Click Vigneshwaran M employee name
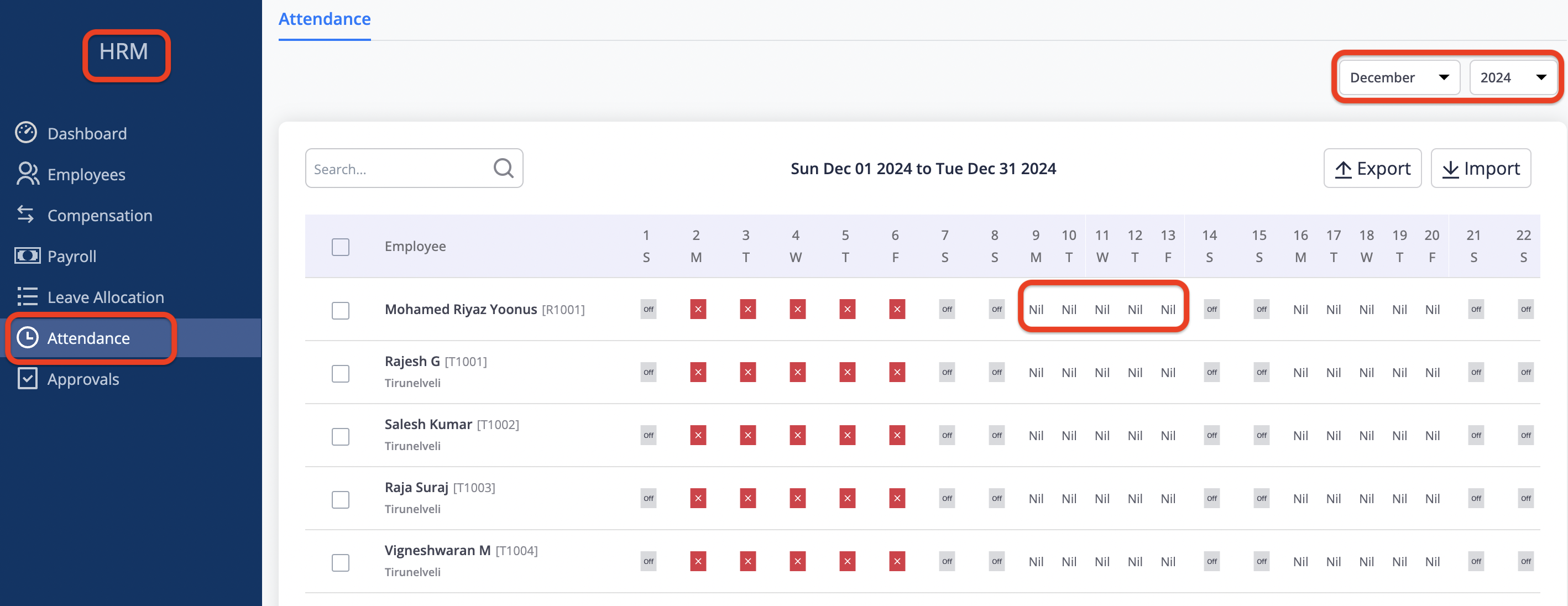1568x606 pixels. [x=437, y=550]
